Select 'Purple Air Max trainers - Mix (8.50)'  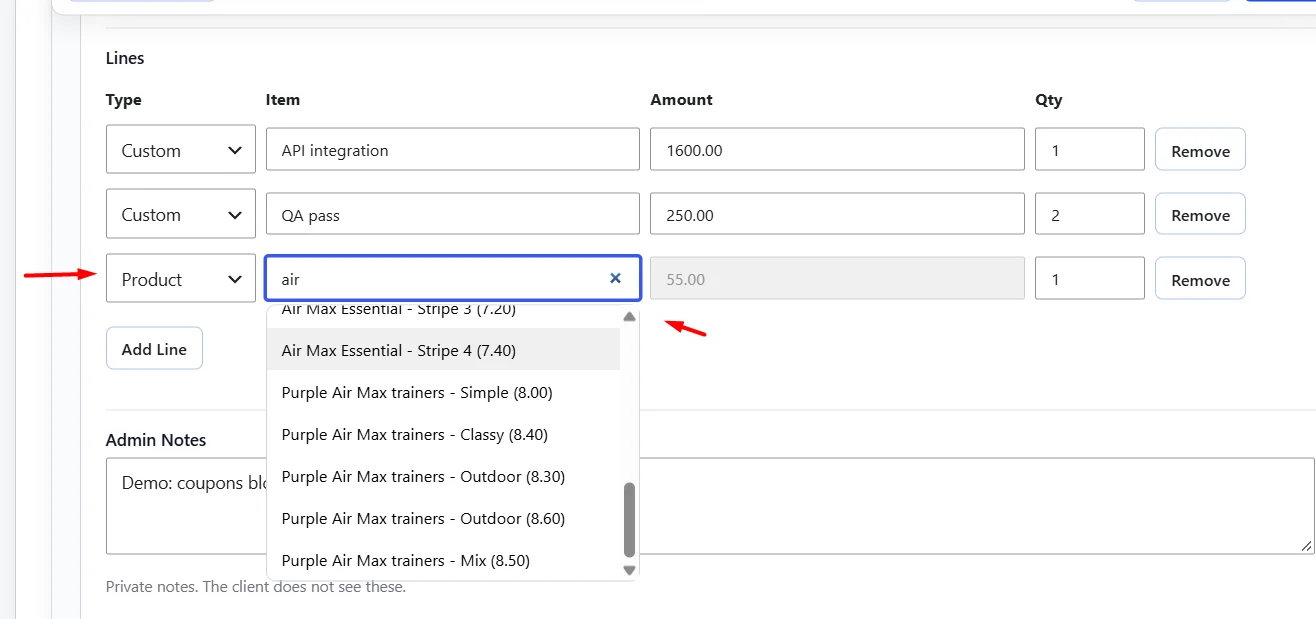tap(444, 560)
